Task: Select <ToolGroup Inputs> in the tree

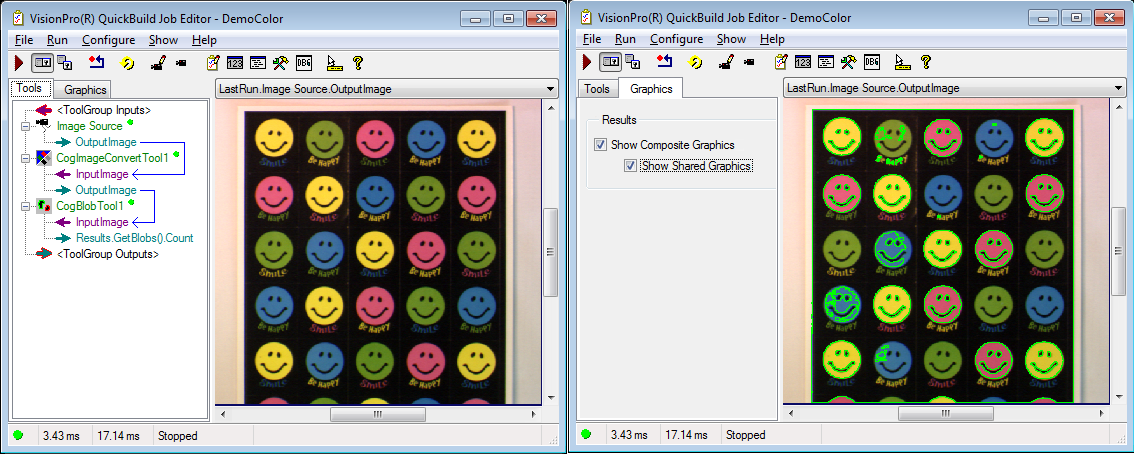Action: (104, 111)
